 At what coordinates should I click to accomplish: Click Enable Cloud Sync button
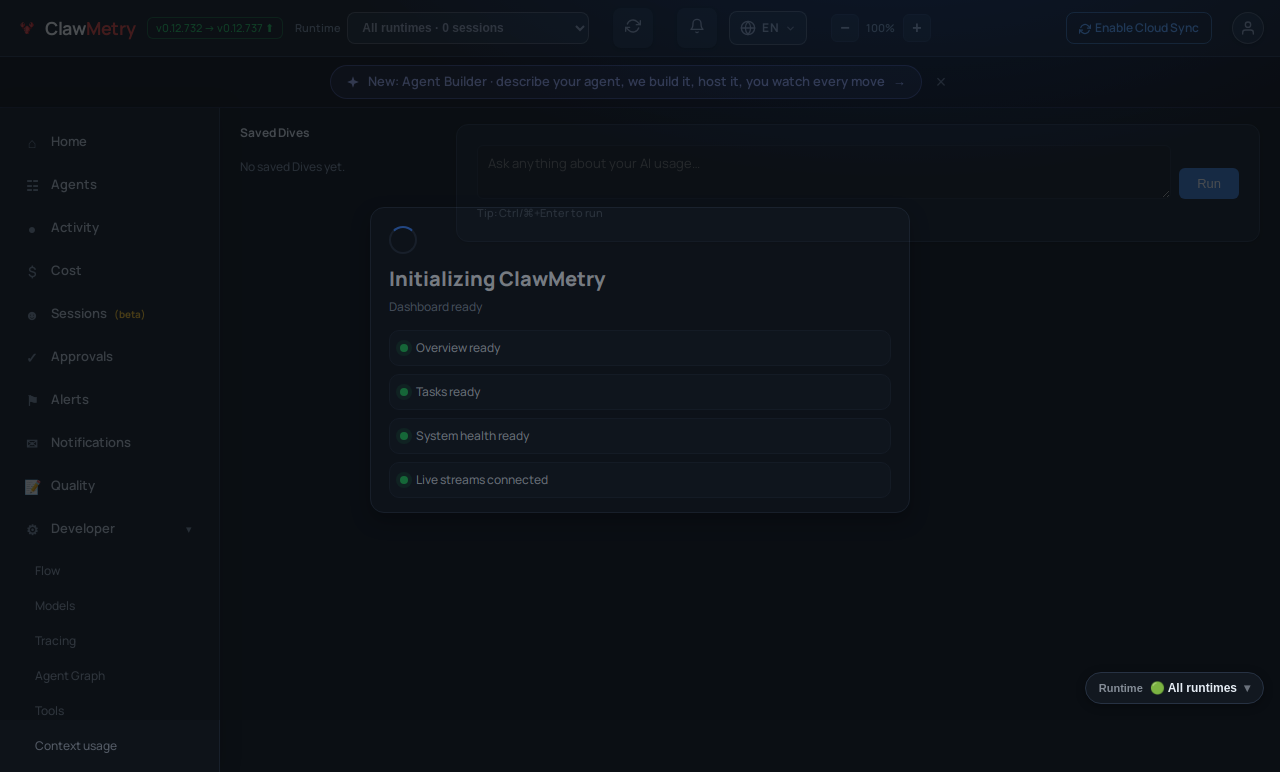(x=1139, y=28)
